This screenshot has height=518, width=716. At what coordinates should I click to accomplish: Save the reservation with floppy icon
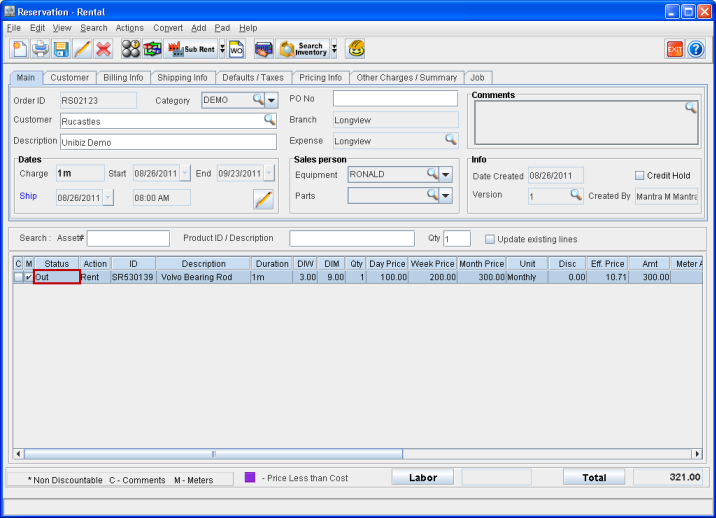pos(61,49)
